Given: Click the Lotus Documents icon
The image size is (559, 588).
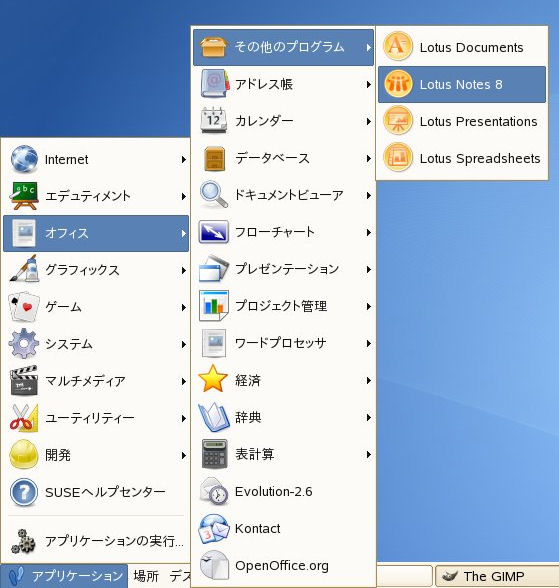Looking at the screenshot, I should pos(398,46).
